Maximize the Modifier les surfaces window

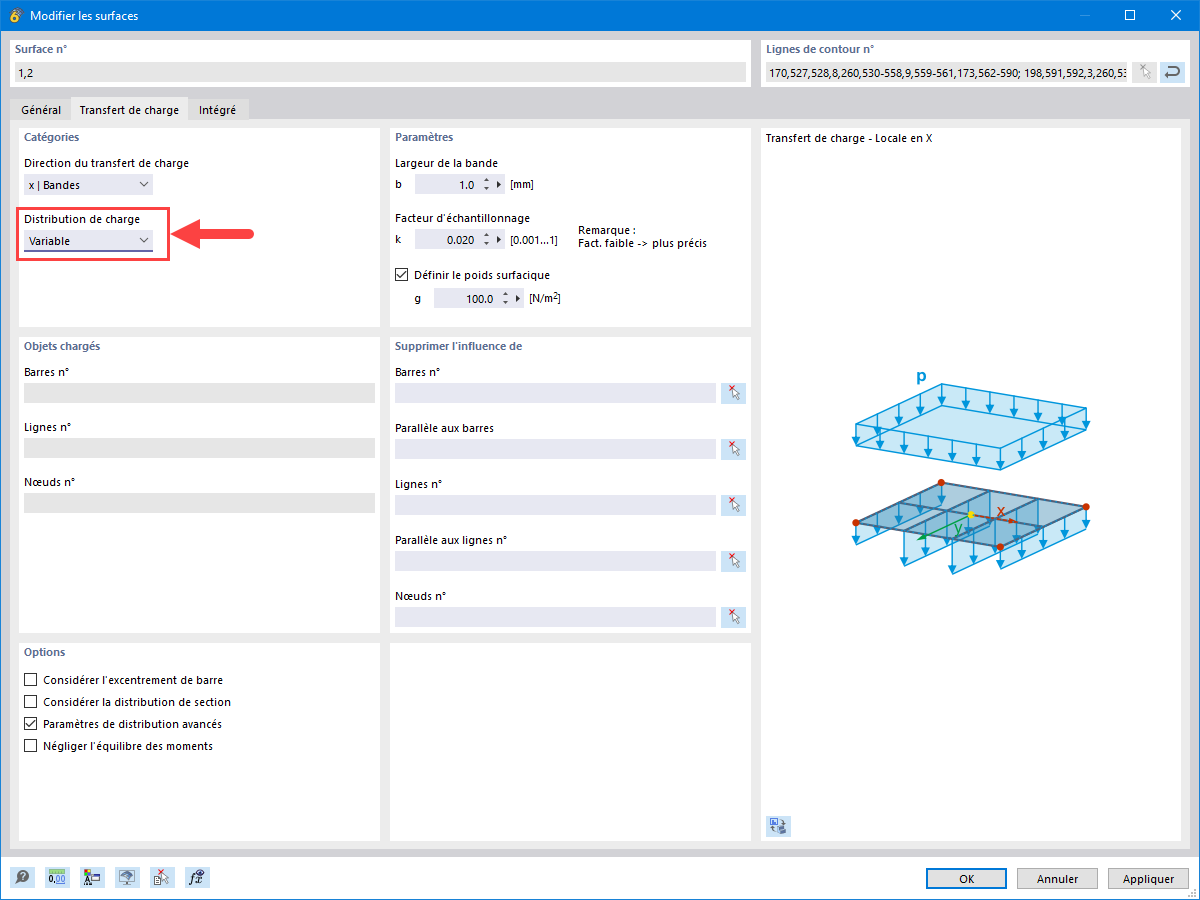point(1130,15)
